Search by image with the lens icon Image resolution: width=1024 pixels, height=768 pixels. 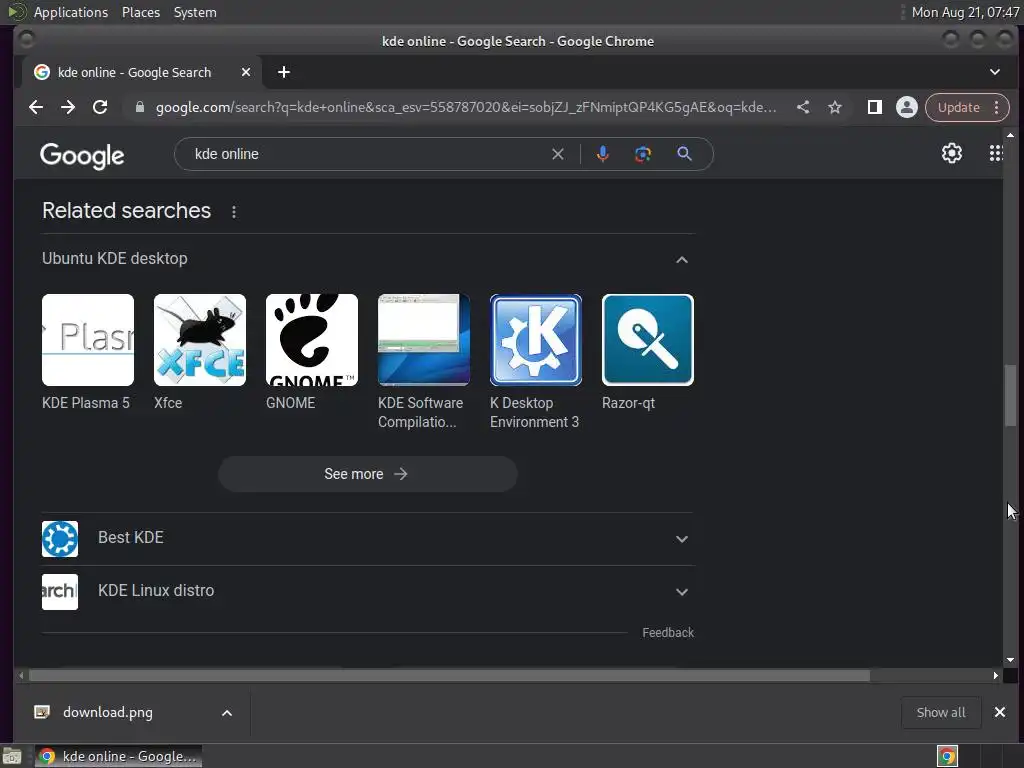pyautogui.click(x=643, y=154)
